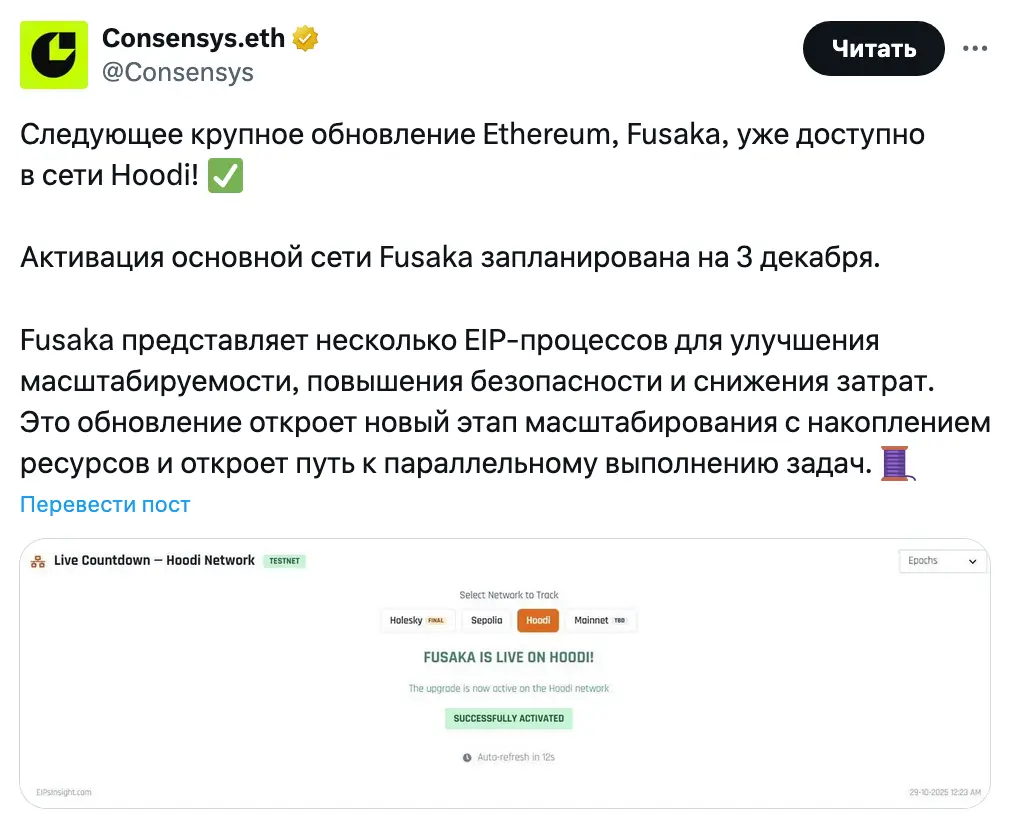The image size is (1009, 829).
Task: Select the Hoodi network tab
Action: tap(538, 620)
